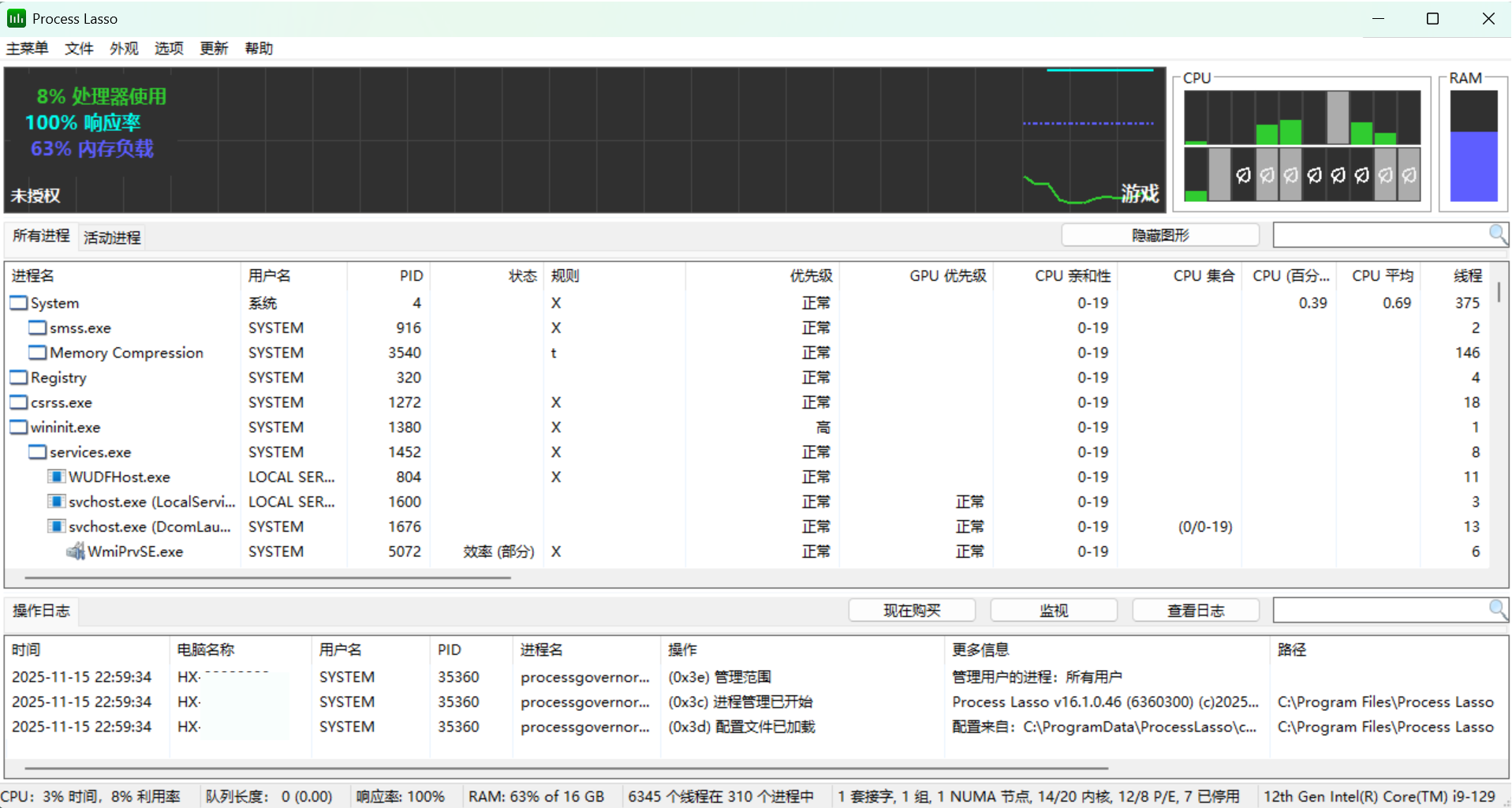Screen dimensions: 1512x808
Task: Toggle the checkbox next to Registry
Action: (x=18, y=376)
